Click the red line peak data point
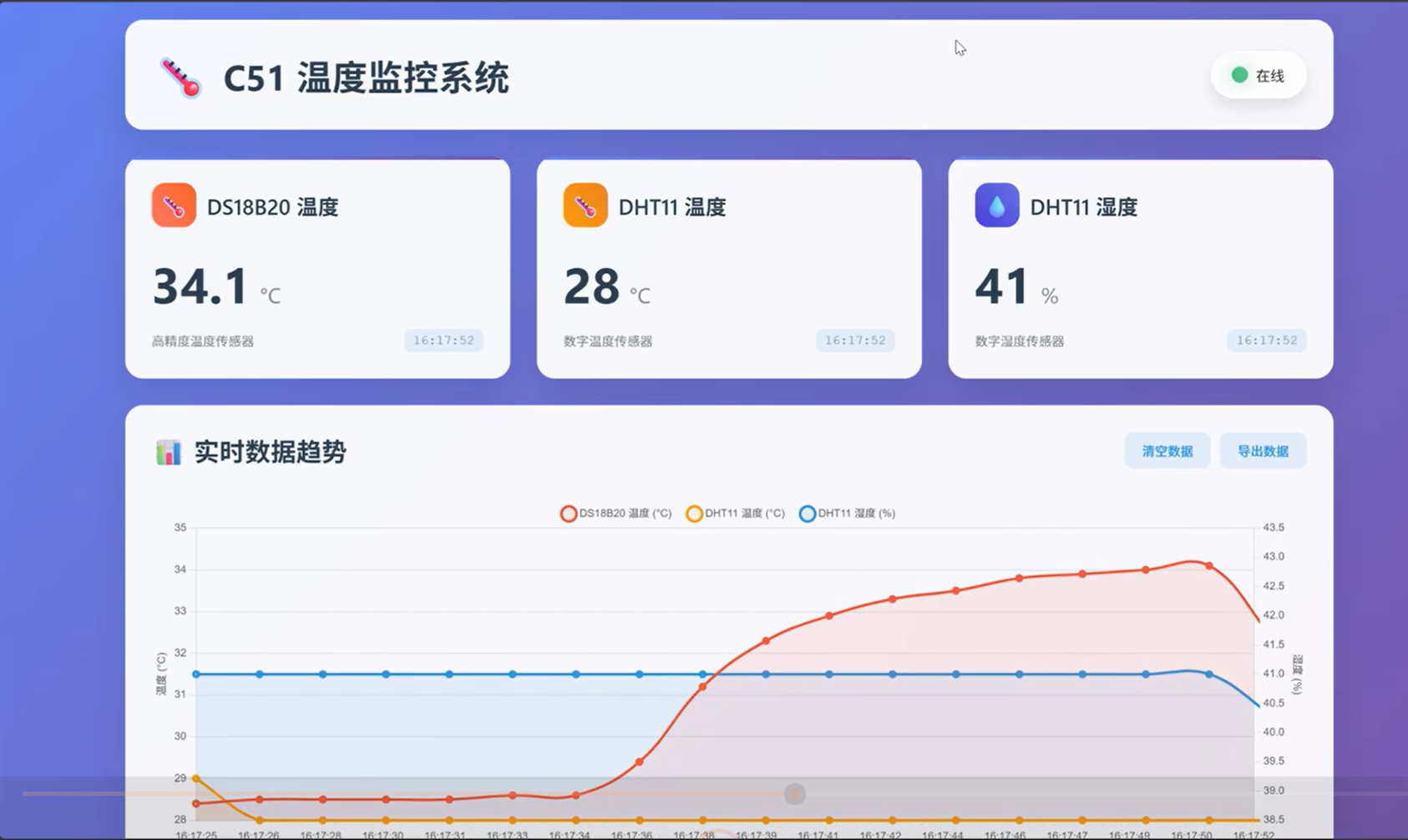1408x840 pixels. 1208,566
